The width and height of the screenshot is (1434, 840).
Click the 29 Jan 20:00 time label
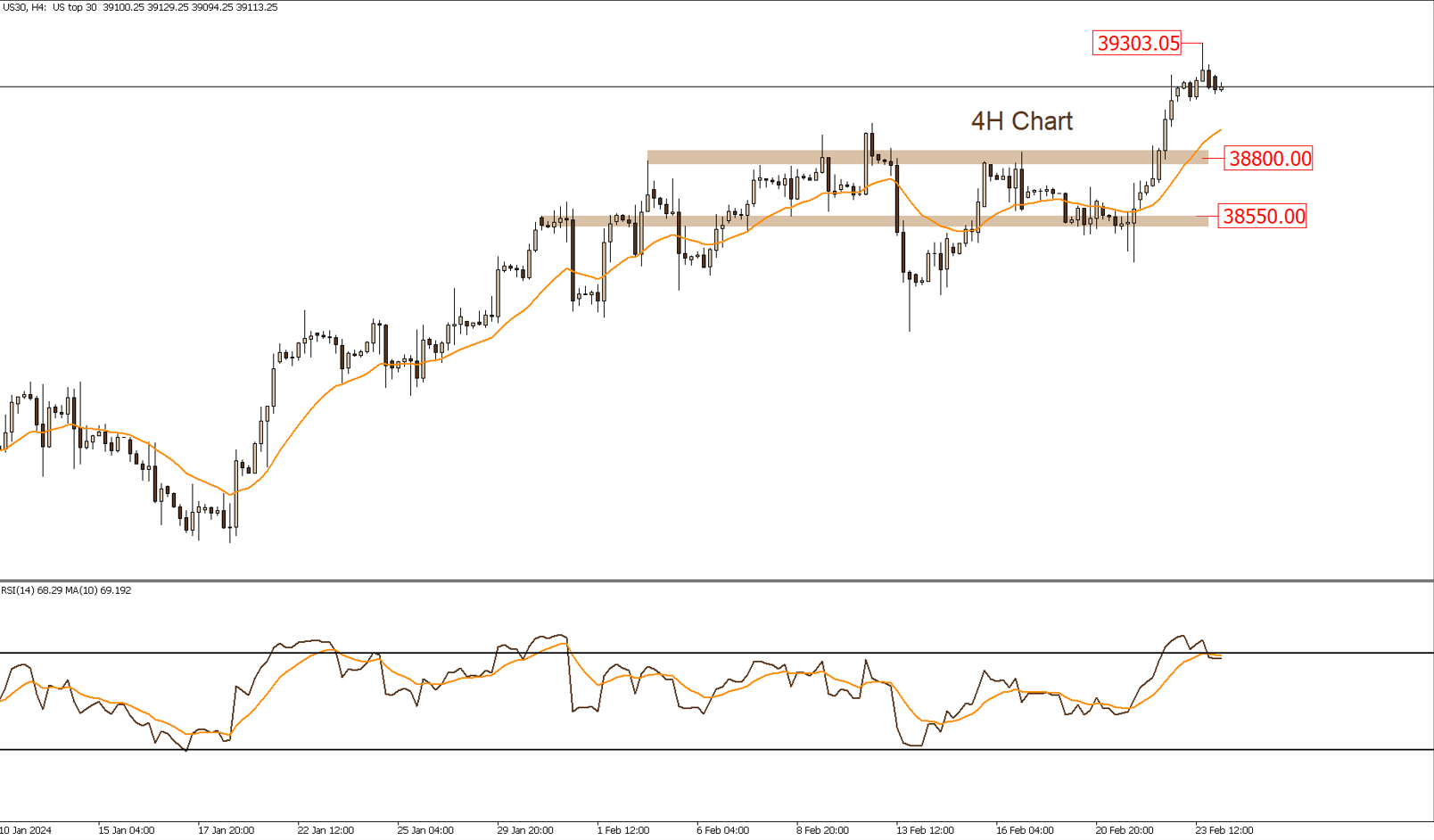coord(525,830)
